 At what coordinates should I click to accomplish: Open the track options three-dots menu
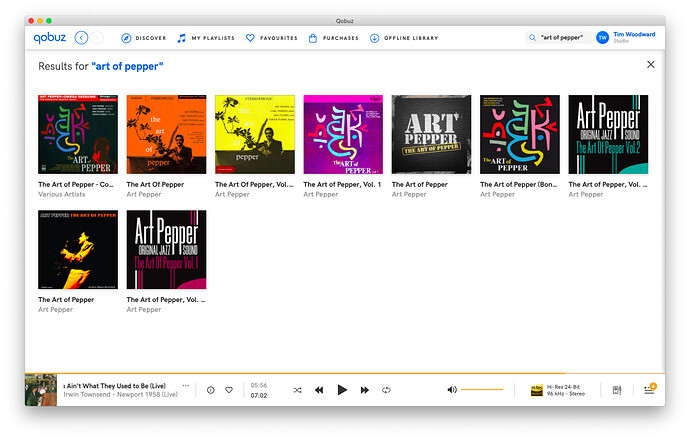(186, 386)
